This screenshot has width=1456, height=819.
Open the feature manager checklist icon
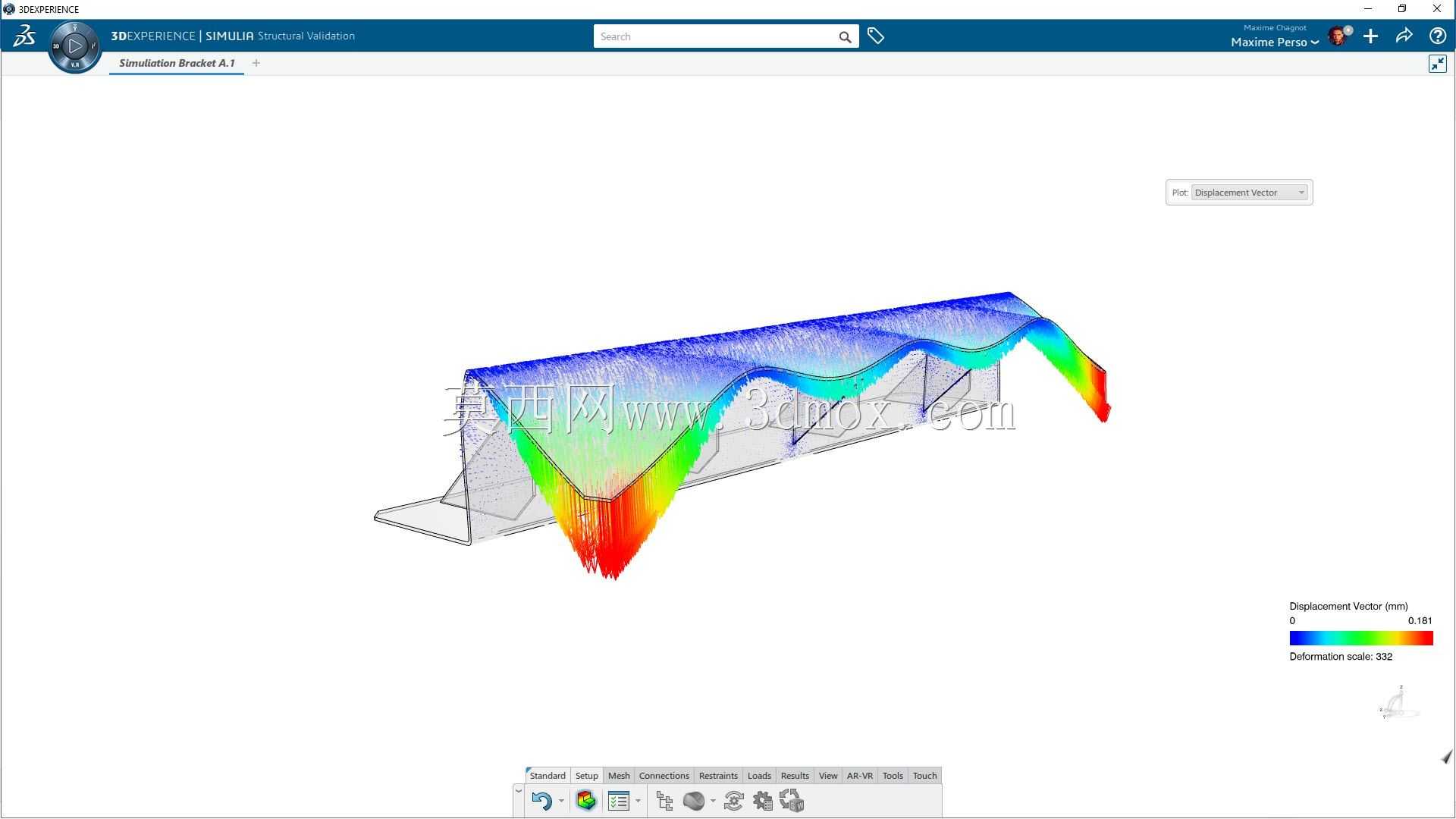[x=619, y=801]
